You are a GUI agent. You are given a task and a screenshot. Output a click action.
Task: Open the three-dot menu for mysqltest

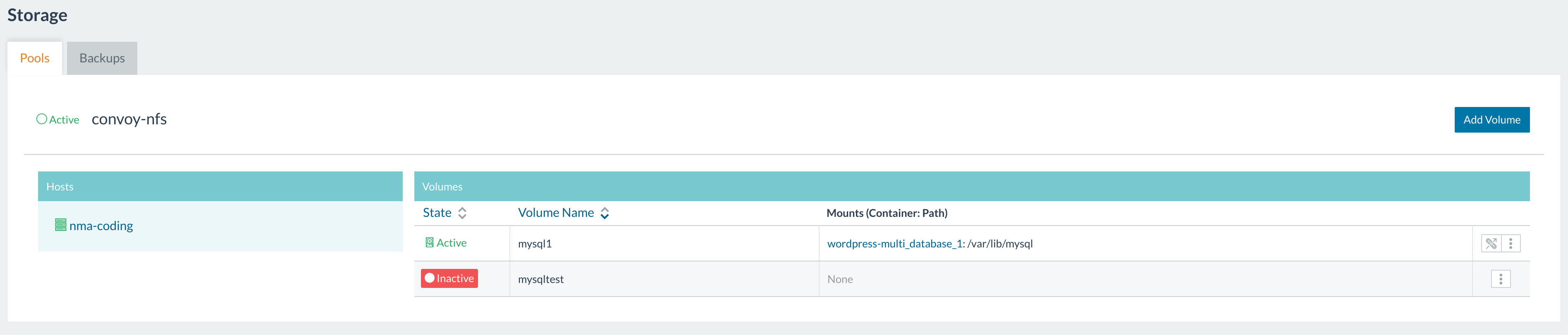coord(1501,279)
